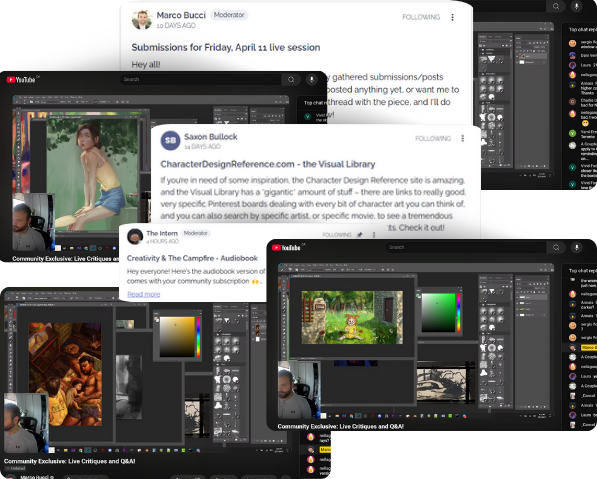
Task: Toggle FOLLOWING on The Intern's post
Action: click(x=337, y=235)
